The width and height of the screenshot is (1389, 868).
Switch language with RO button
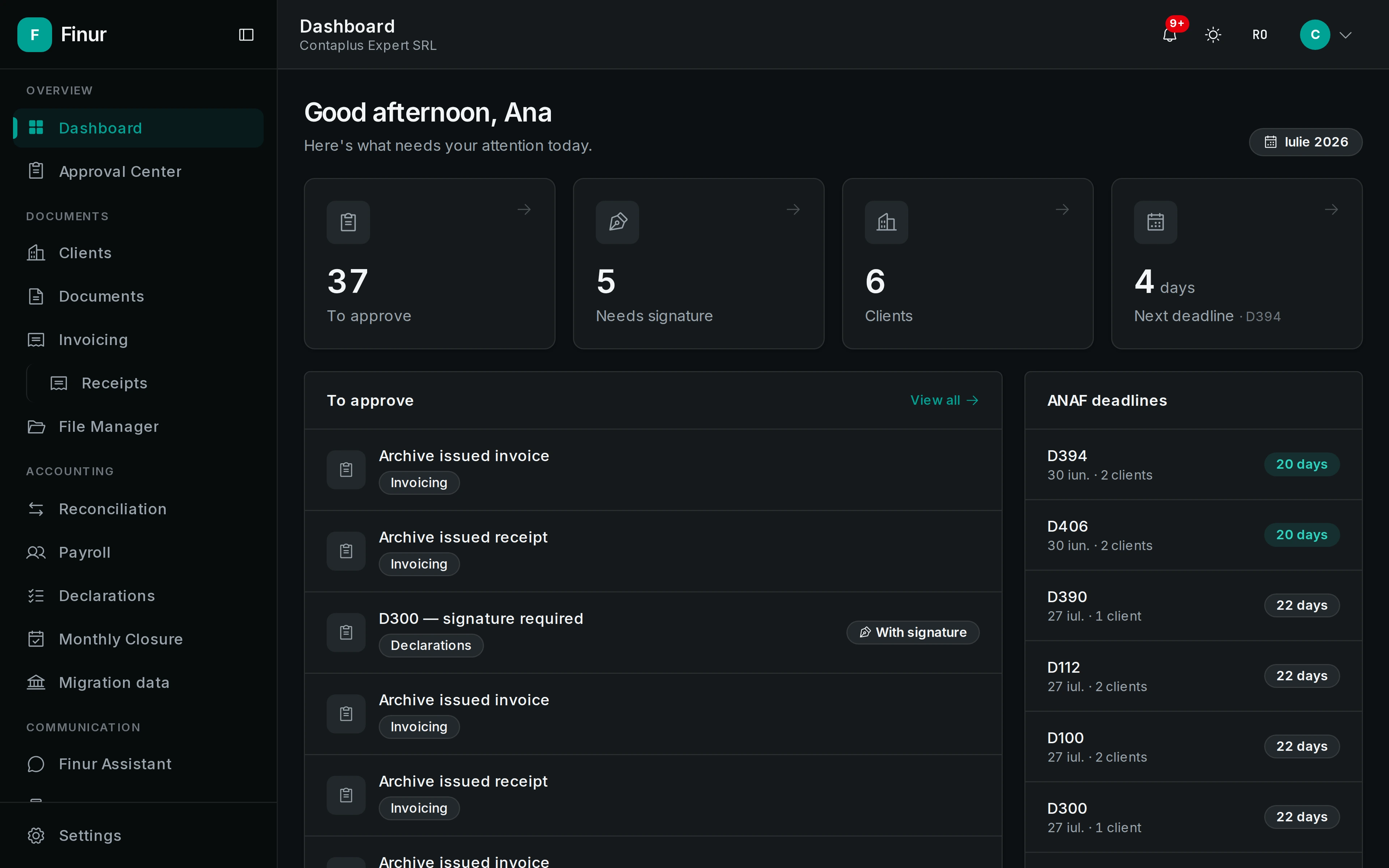pos(1260,35)
